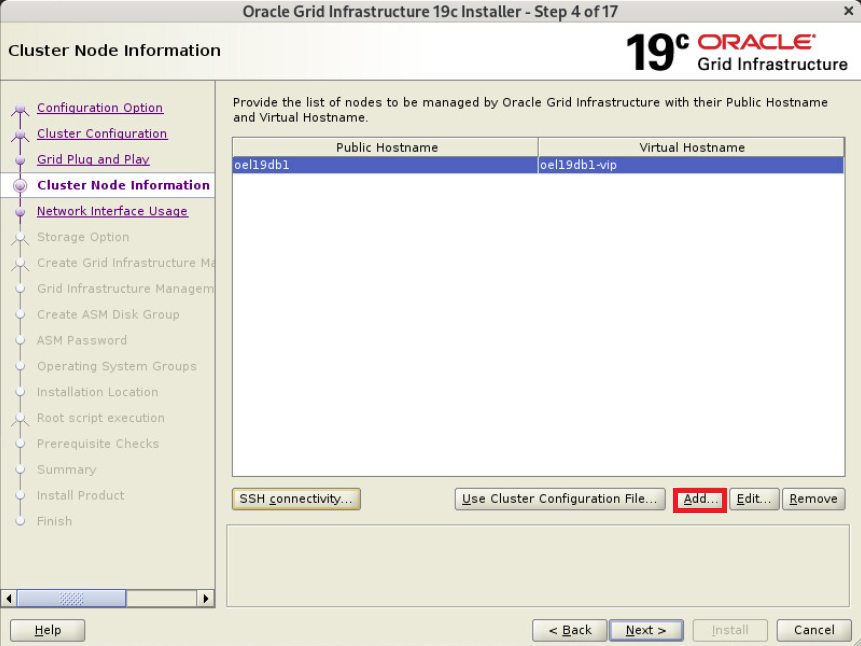Open the Grid Plug and Play step

click(93, 159)
